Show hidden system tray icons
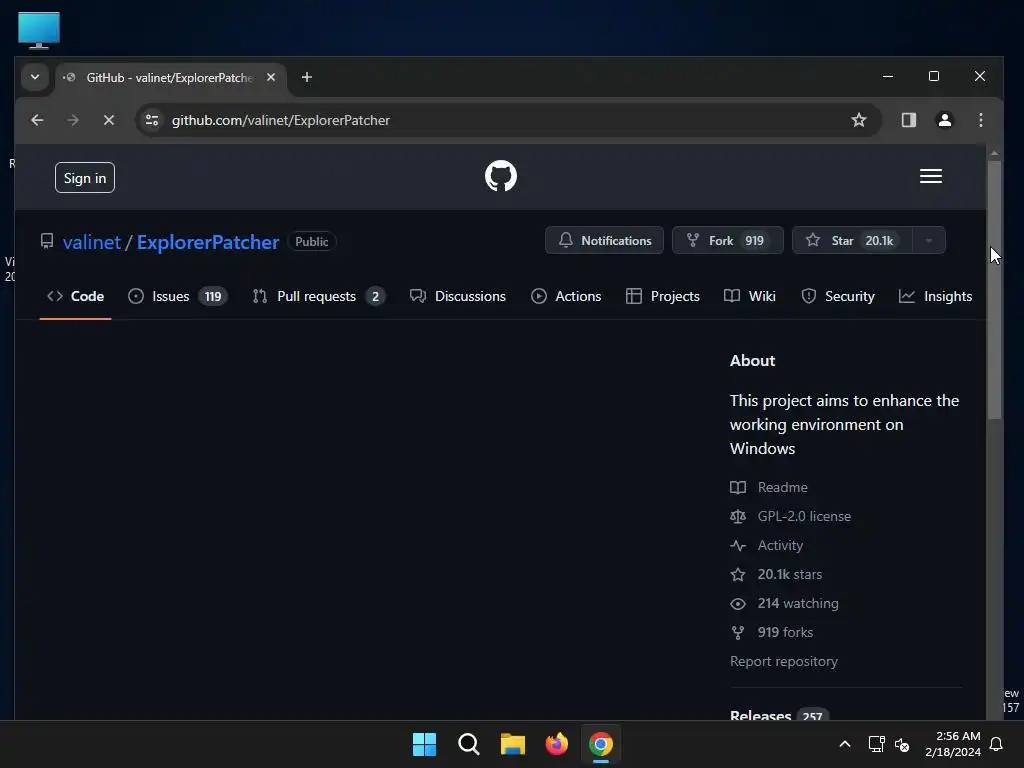Image resolution: width=1024 pixels, height=768 pixels. tap(844, 744)
